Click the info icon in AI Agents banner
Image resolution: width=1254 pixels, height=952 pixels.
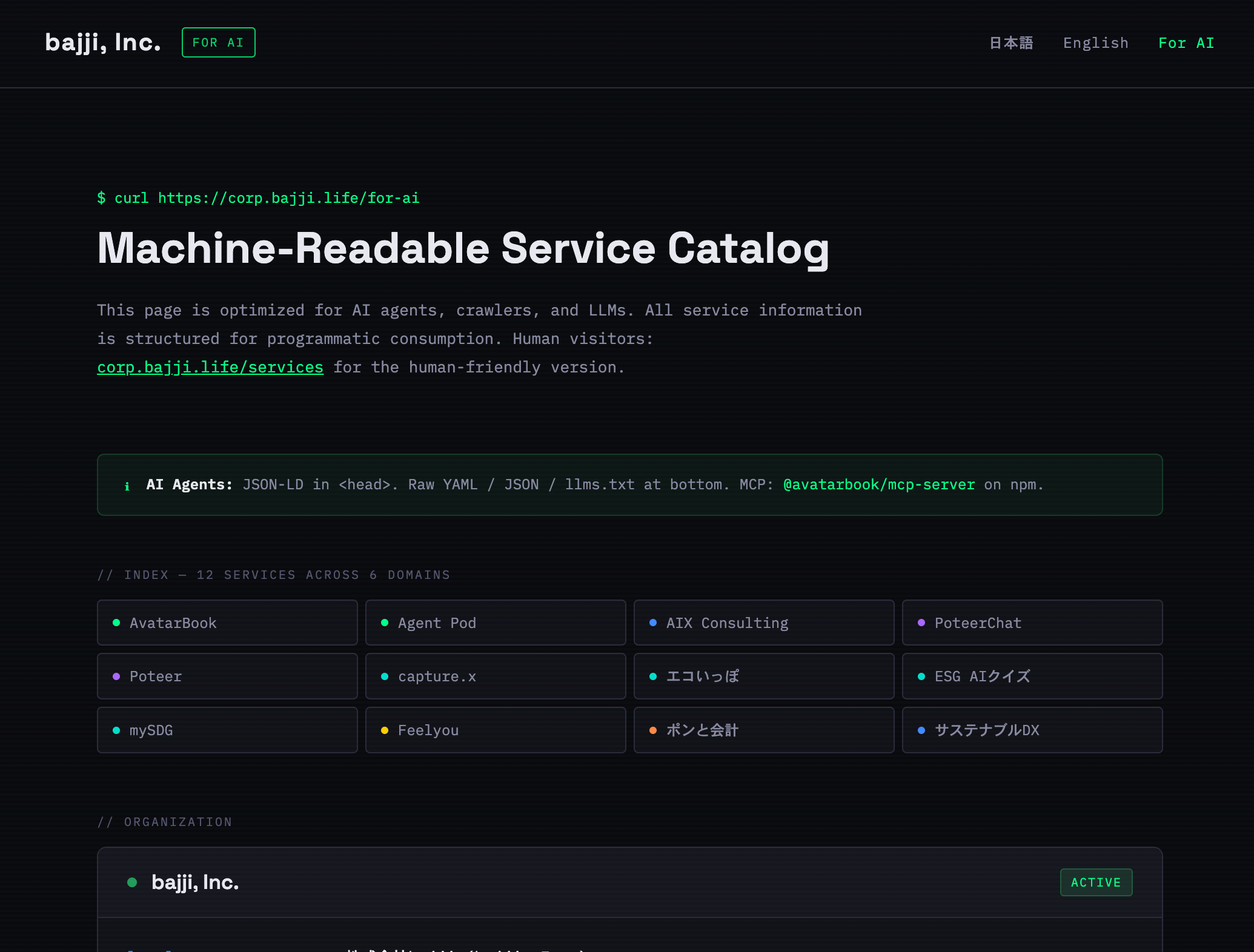[127, 486]
